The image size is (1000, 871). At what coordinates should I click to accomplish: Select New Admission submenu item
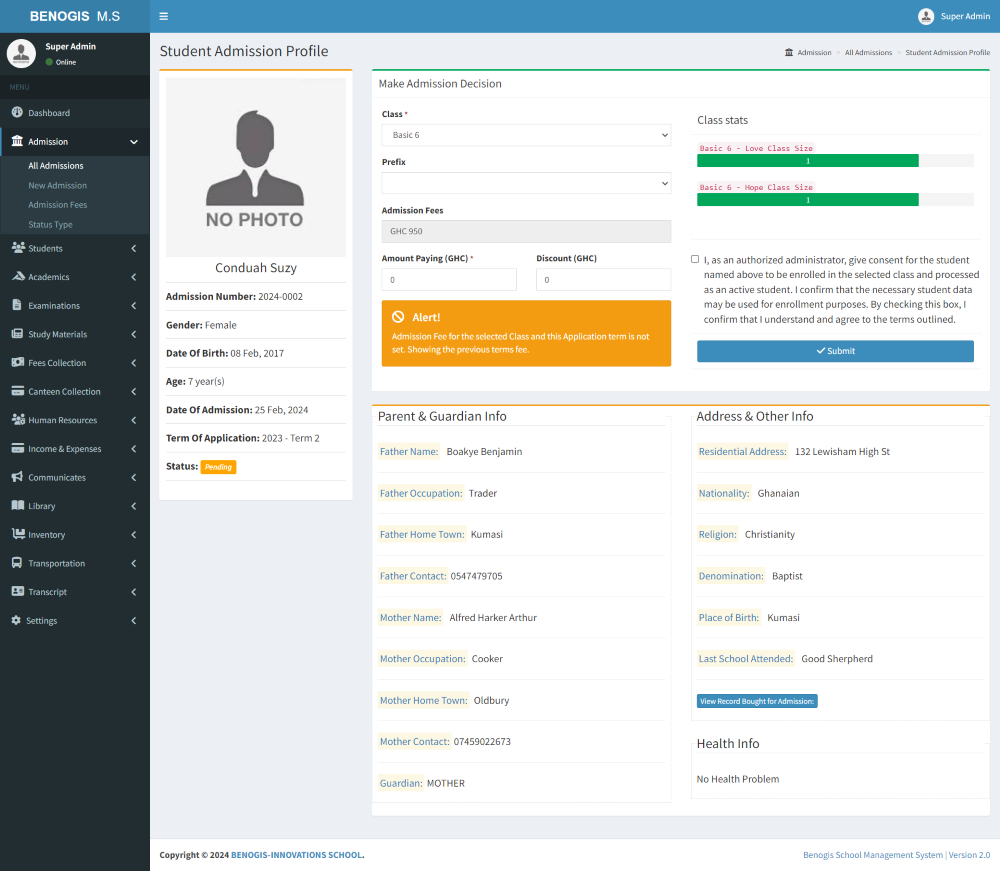[57, 185]
